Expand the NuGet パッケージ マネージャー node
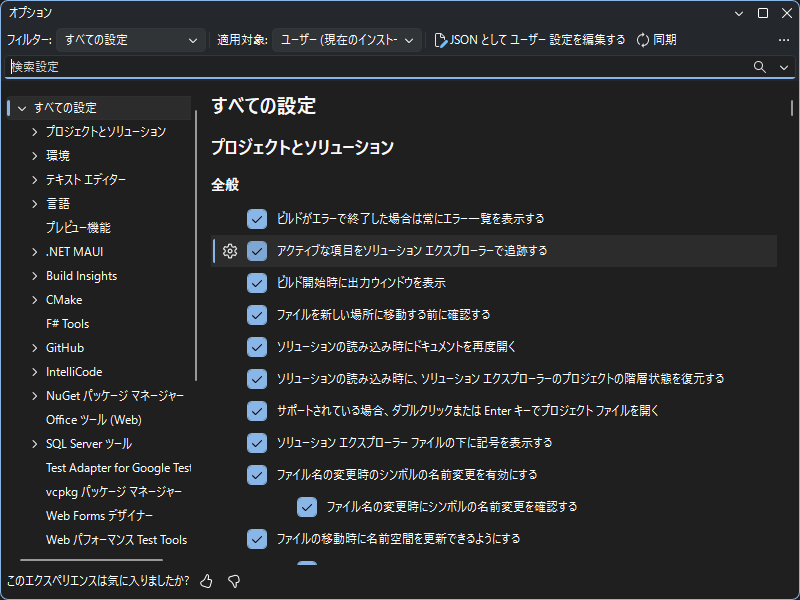 (35, 396)
